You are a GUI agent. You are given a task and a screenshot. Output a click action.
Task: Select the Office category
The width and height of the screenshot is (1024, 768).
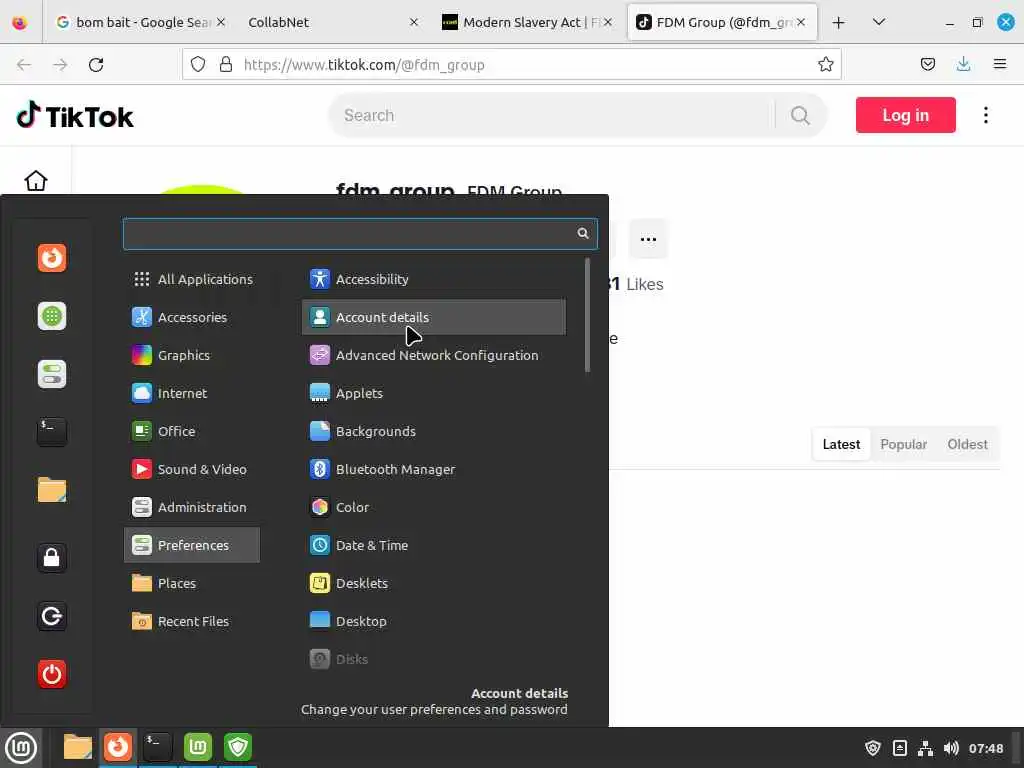[x=192, y=431]
